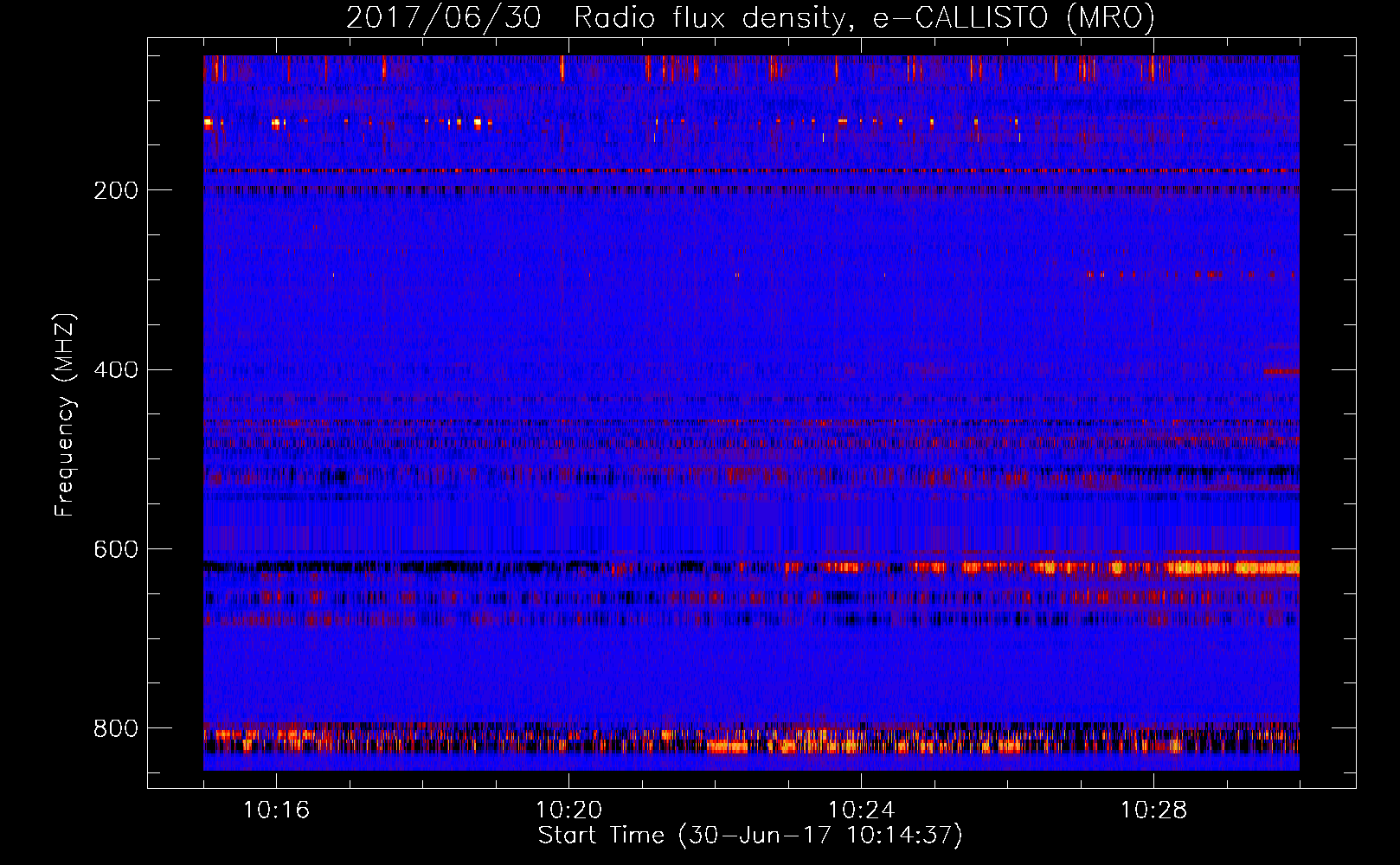Click the '600' frequency tick label

(x=115, y=550)
